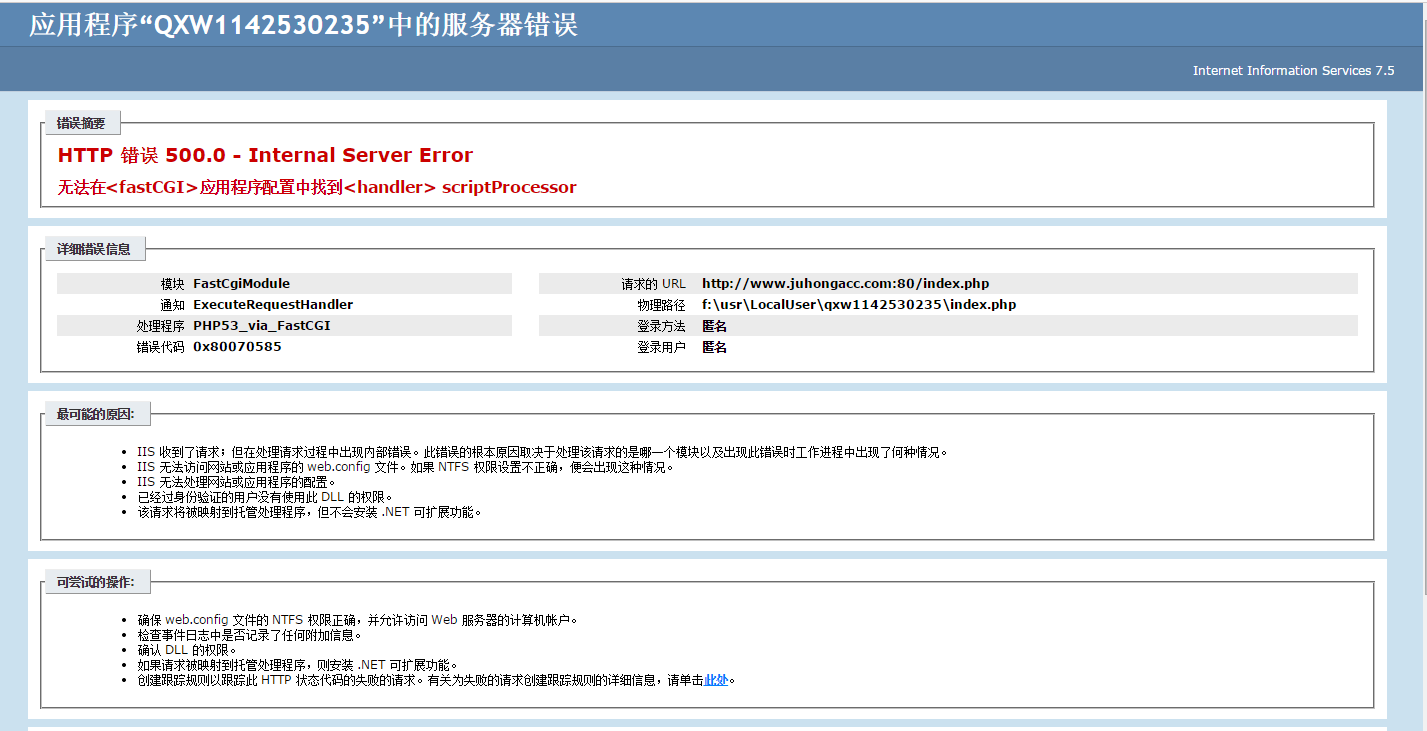This screenshot has width=1427, height=731.
Task: Select the 匿名 login method value
Action: pyautogui.click(x=713, y=325)
